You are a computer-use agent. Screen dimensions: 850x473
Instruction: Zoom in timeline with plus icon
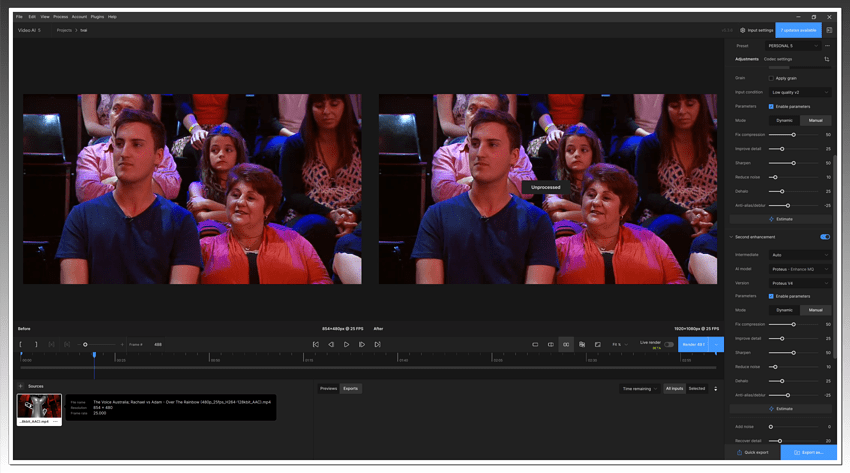tap(122, 345)
